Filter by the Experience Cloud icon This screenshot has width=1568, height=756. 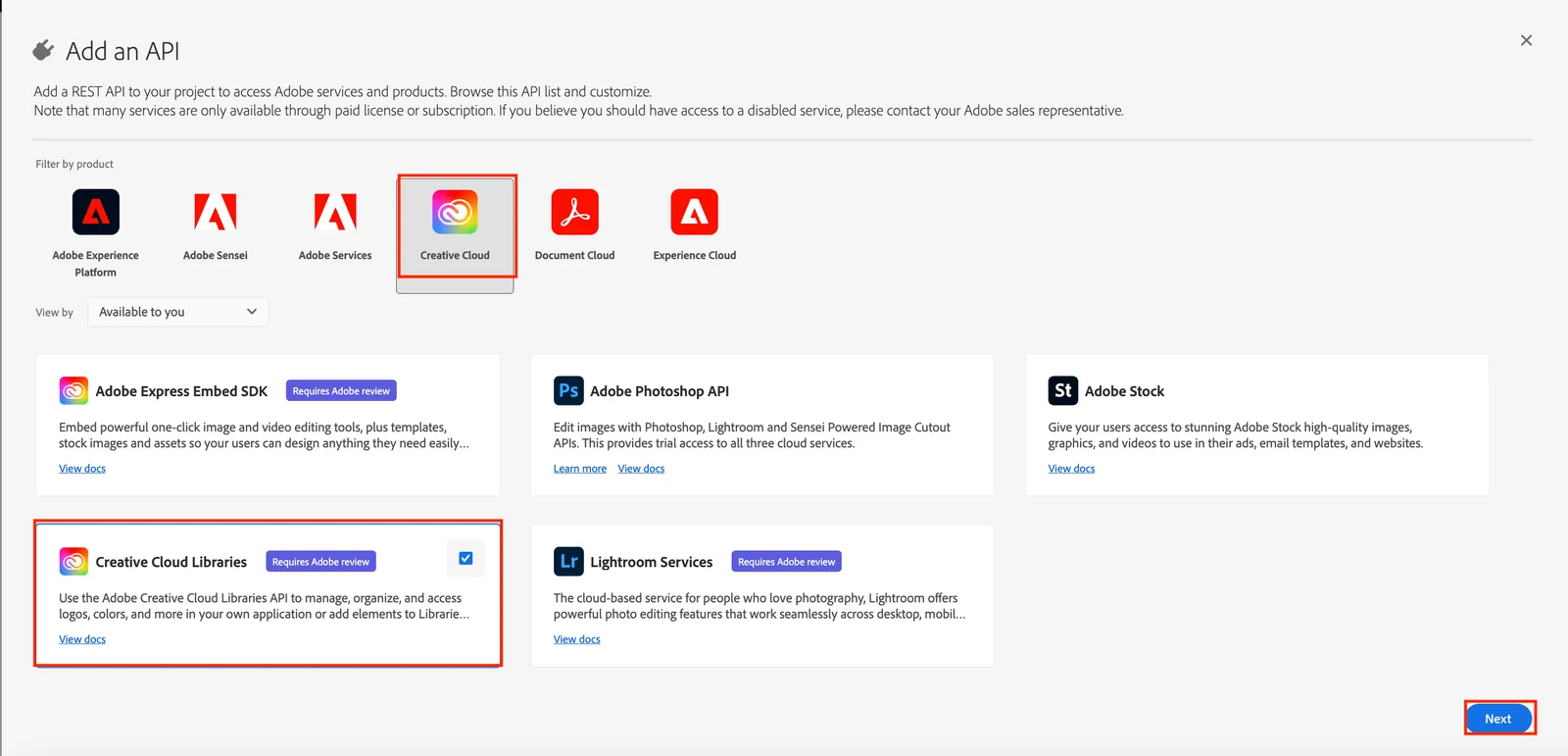click(695, 212)
